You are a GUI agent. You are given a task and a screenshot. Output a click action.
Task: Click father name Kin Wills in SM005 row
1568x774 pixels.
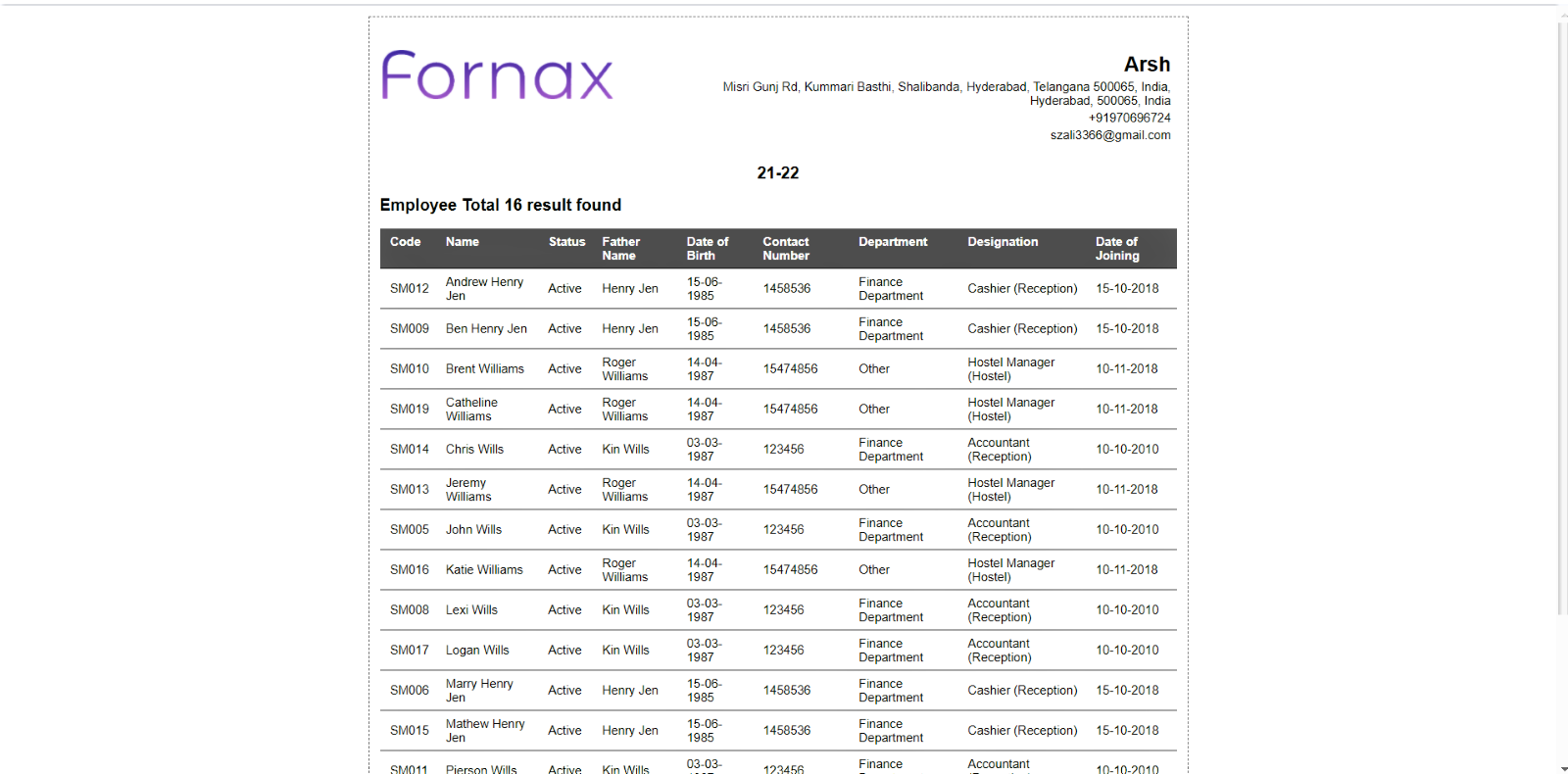[625, 530]
